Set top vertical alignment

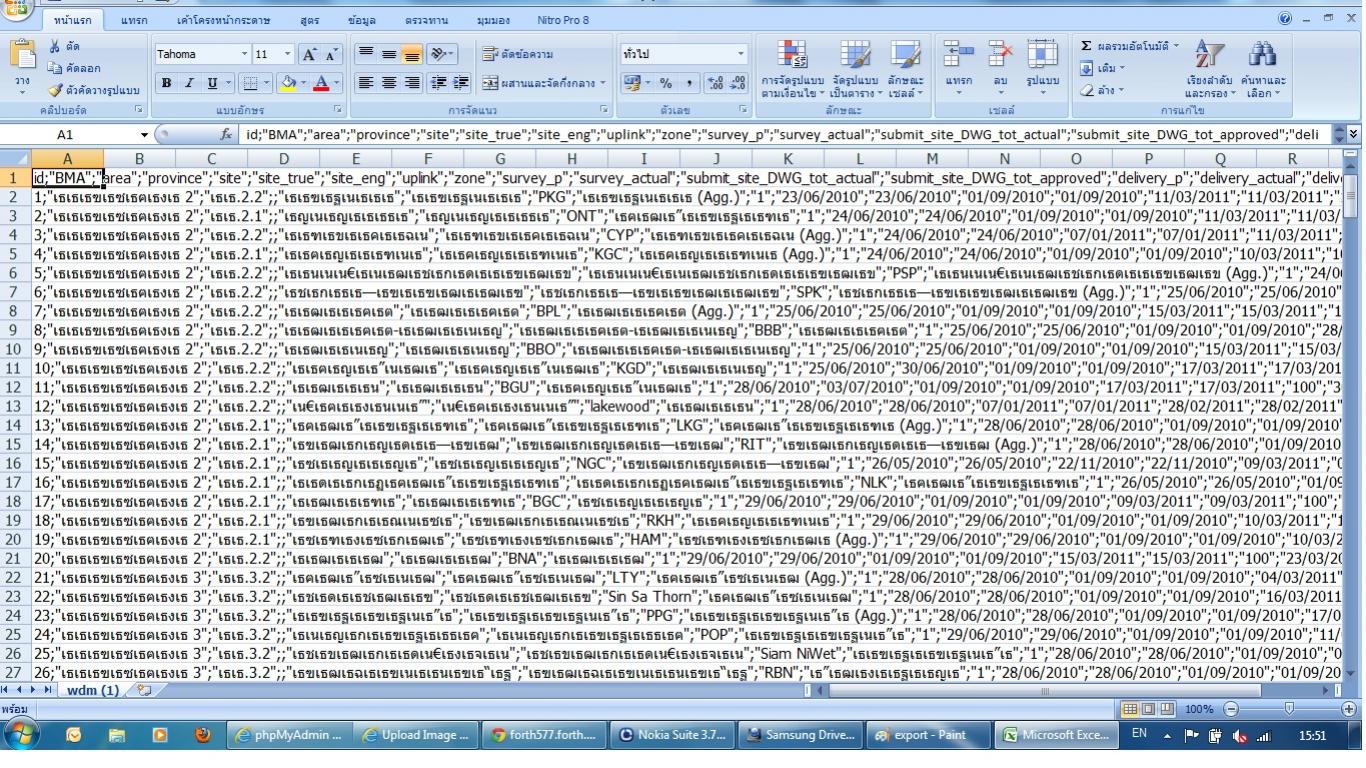pyautogui.click(x=364, y=54)
